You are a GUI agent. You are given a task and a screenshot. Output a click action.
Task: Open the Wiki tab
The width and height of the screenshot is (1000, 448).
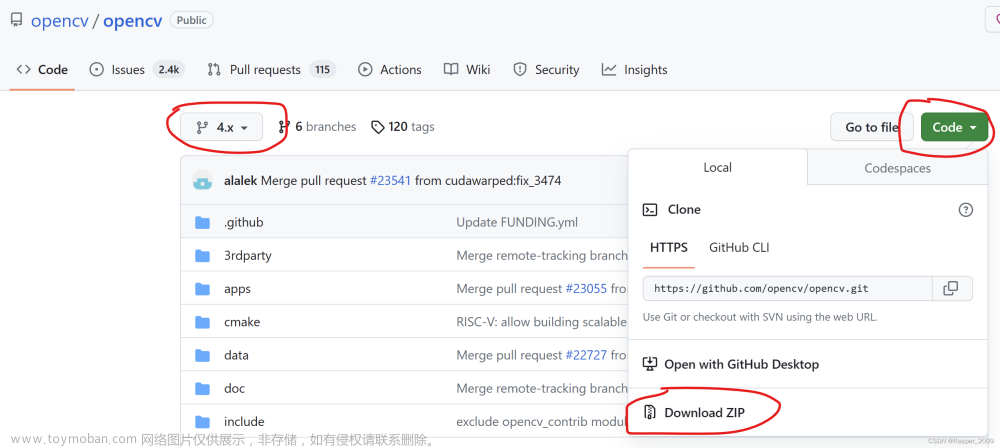467,70
